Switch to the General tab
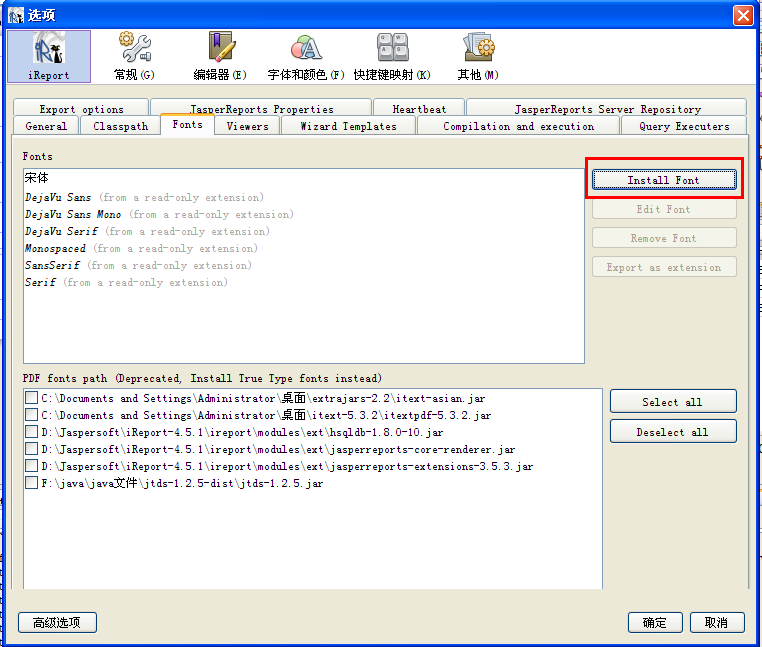Viewport: 762px width, 647px height. pyautogui.click(x=46, y=126)
